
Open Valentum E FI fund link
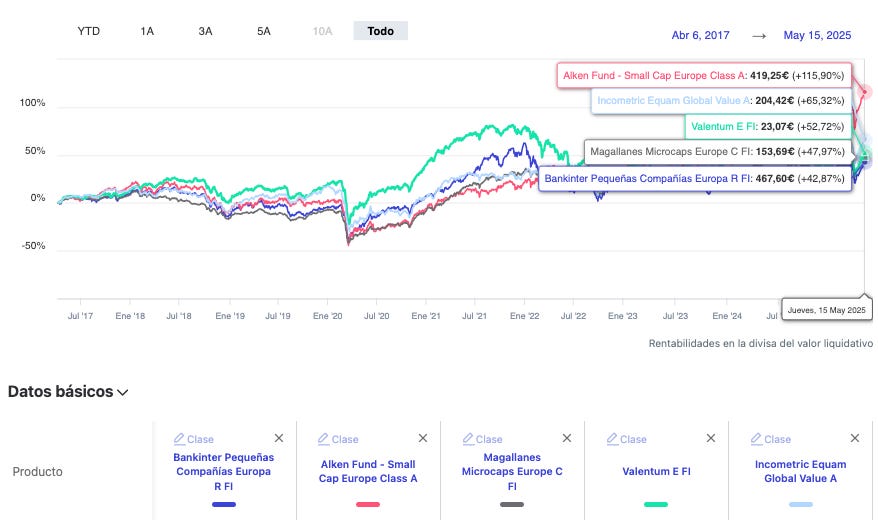[656, 471]
